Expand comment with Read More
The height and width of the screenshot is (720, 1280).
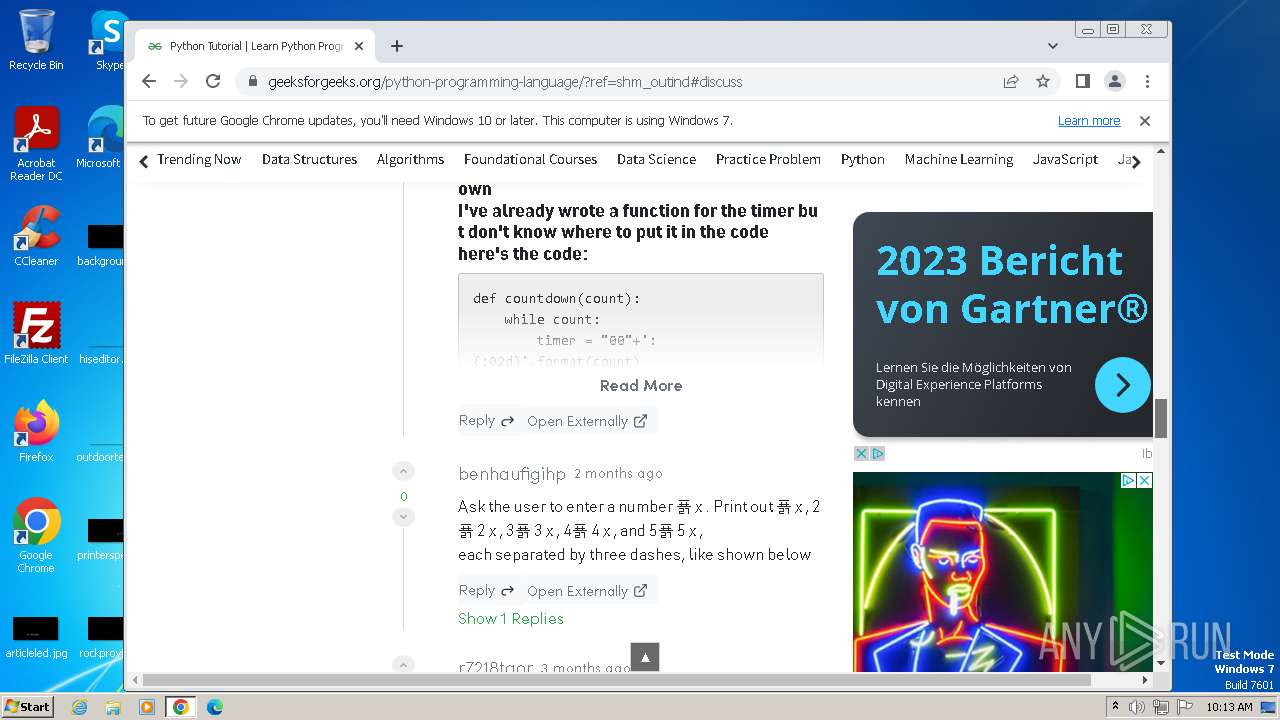641,385
